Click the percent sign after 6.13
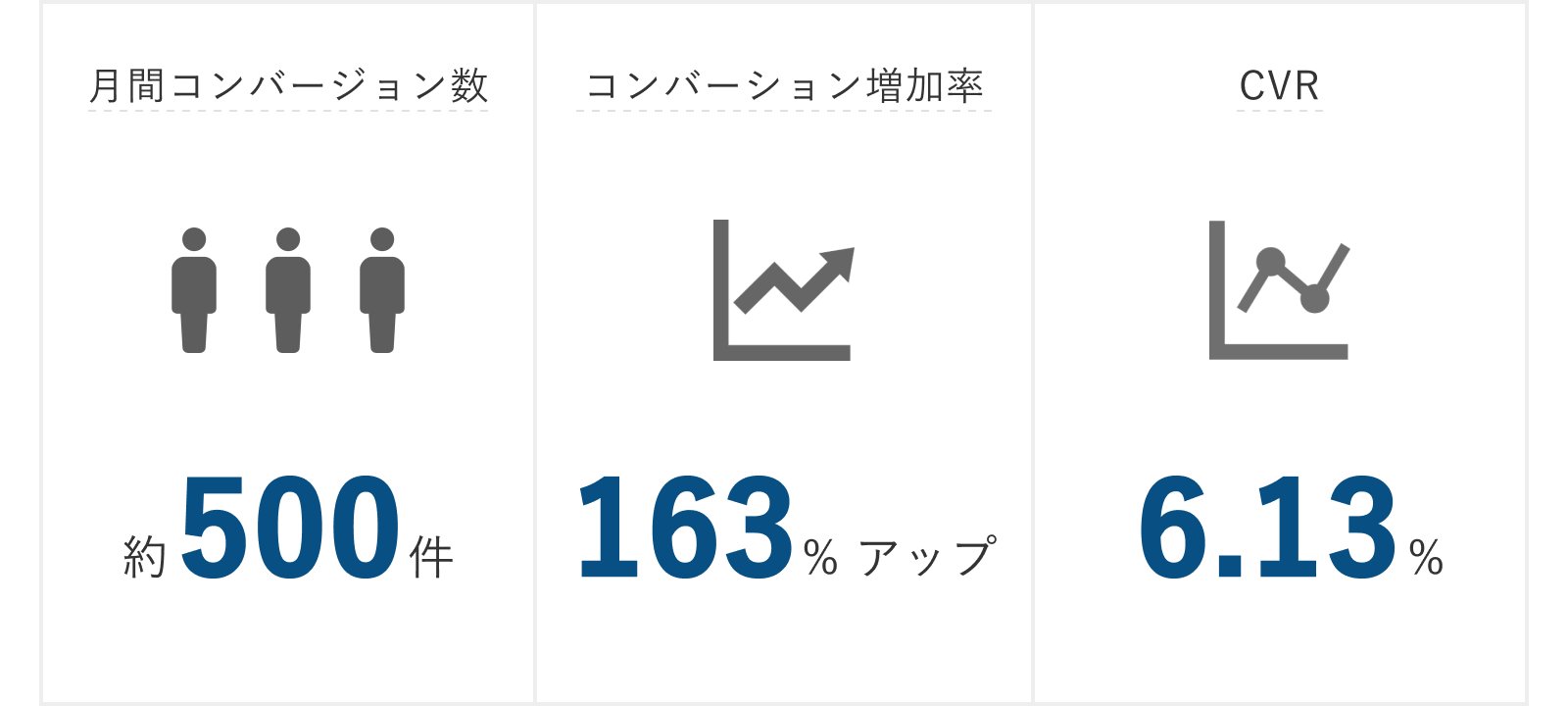This screenshot has height=706, width=1568. pyautogui.click(x=1426, y=557)
